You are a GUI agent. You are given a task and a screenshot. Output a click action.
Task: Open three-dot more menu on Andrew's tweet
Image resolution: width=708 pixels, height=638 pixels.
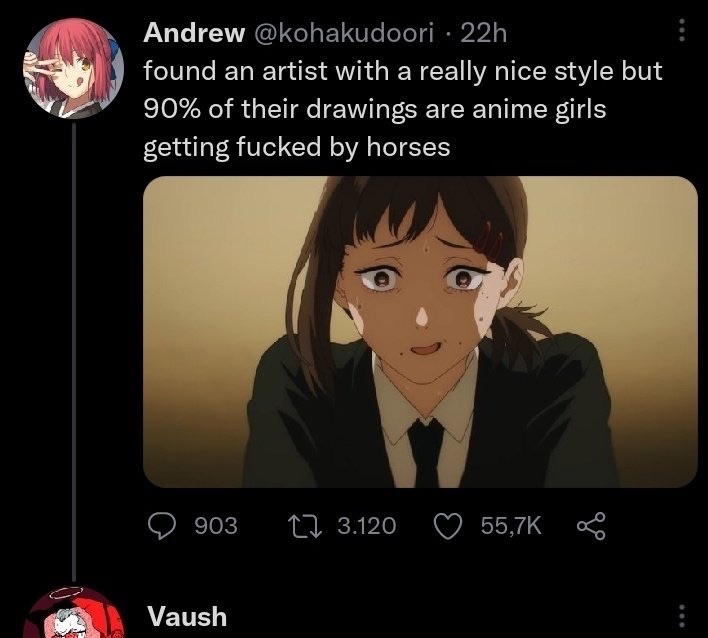click(x=682, y=31)
